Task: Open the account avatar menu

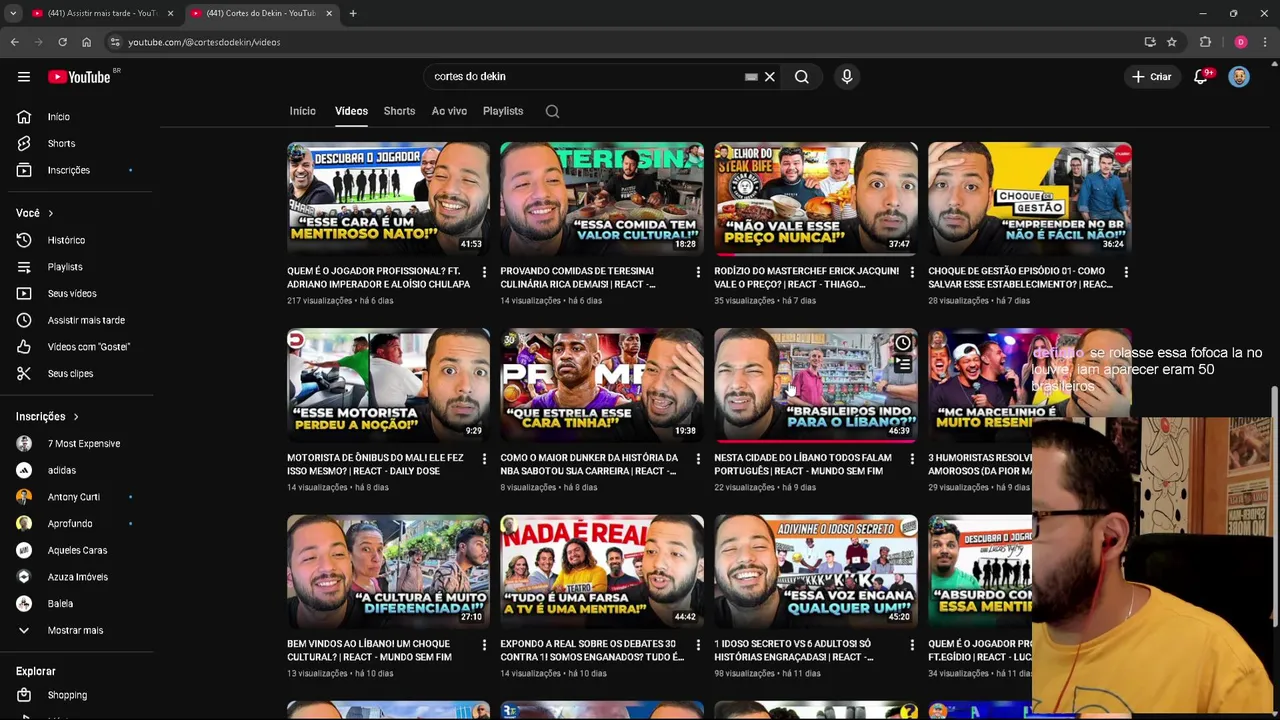Action: [x=1239, y=77]
